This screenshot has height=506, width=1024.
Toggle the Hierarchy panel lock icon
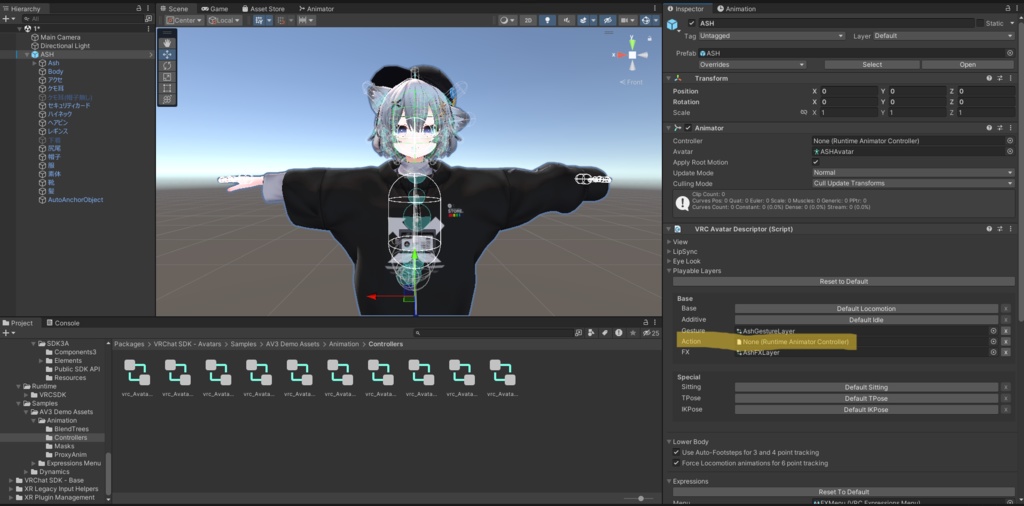click(x=138, y=8)
